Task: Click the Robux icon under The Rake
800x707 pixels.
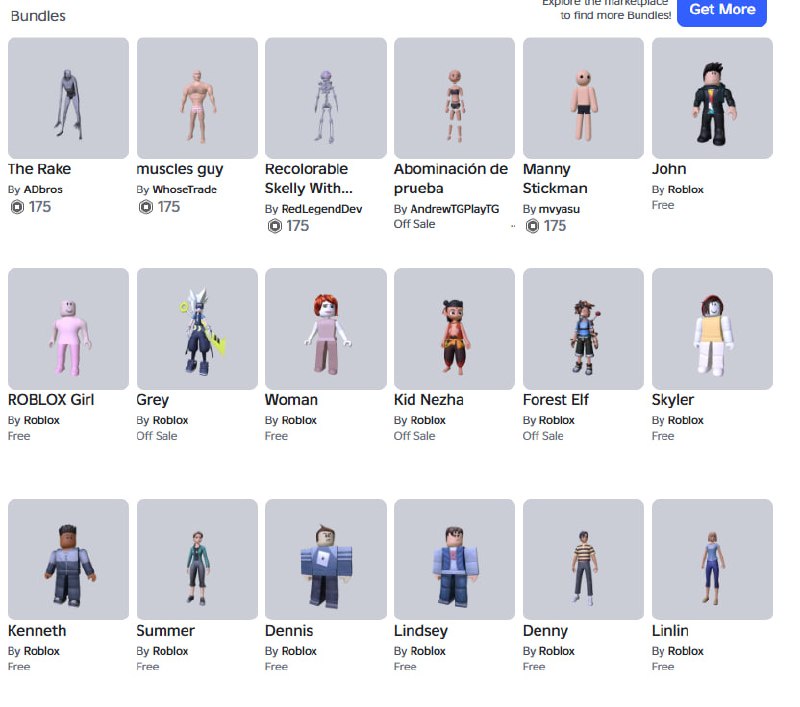Action: (17, 207)
